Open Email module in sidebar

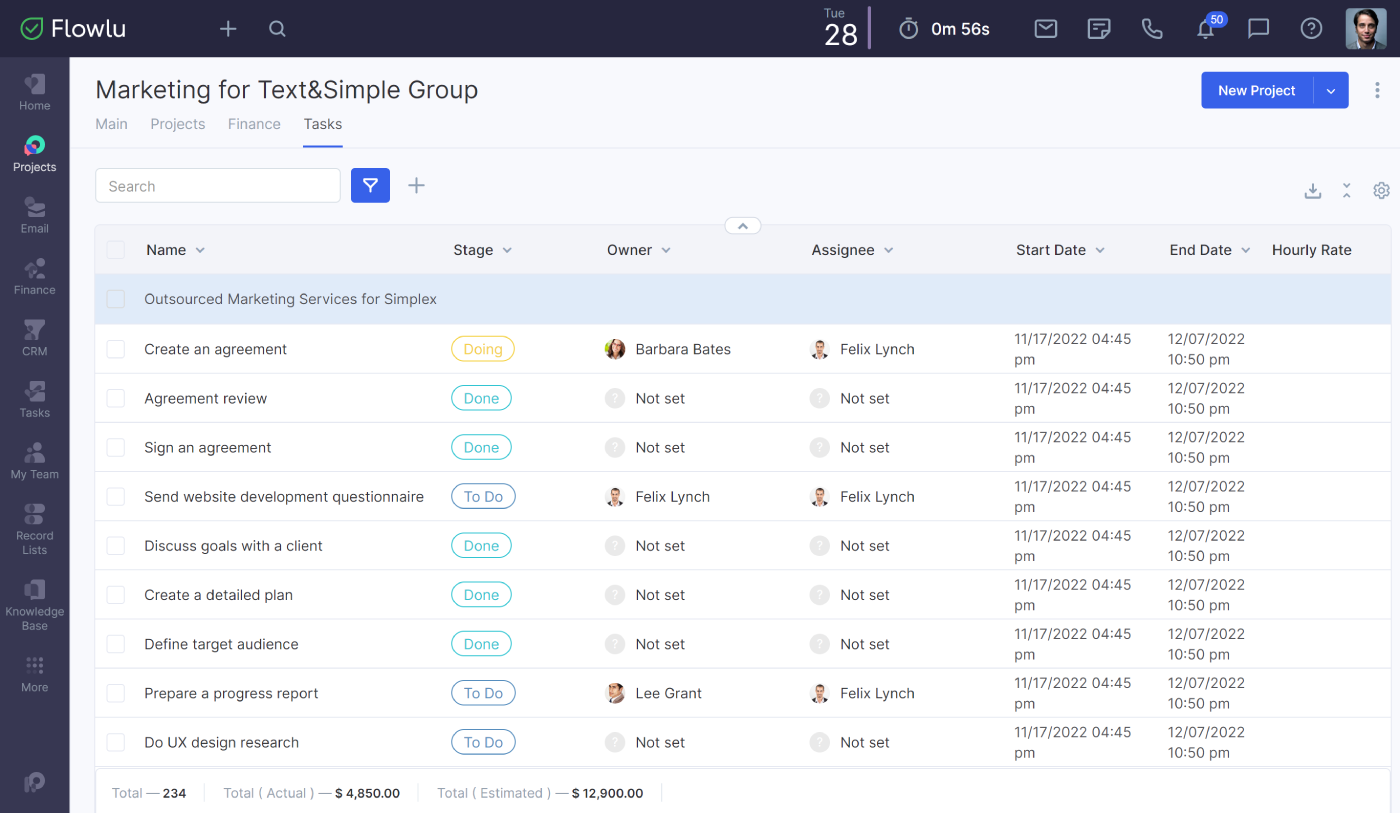tap(35, 215)
